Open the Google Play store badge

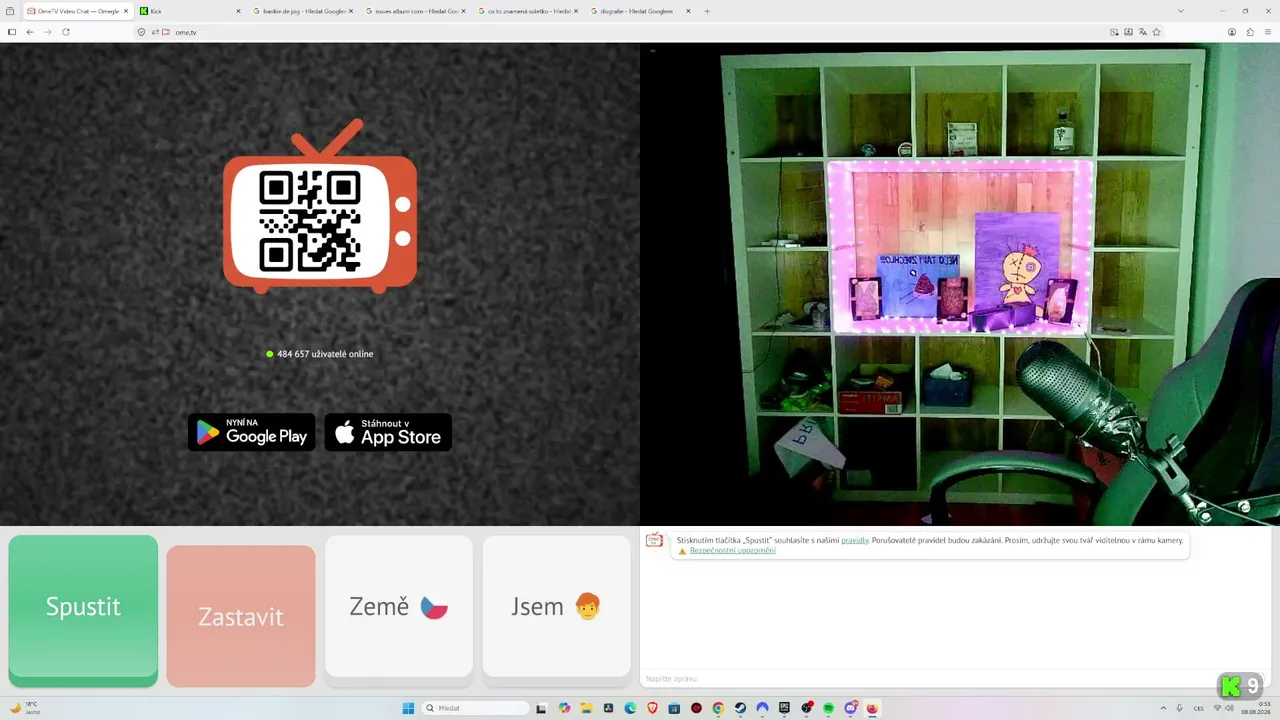(x=252, y=432)
